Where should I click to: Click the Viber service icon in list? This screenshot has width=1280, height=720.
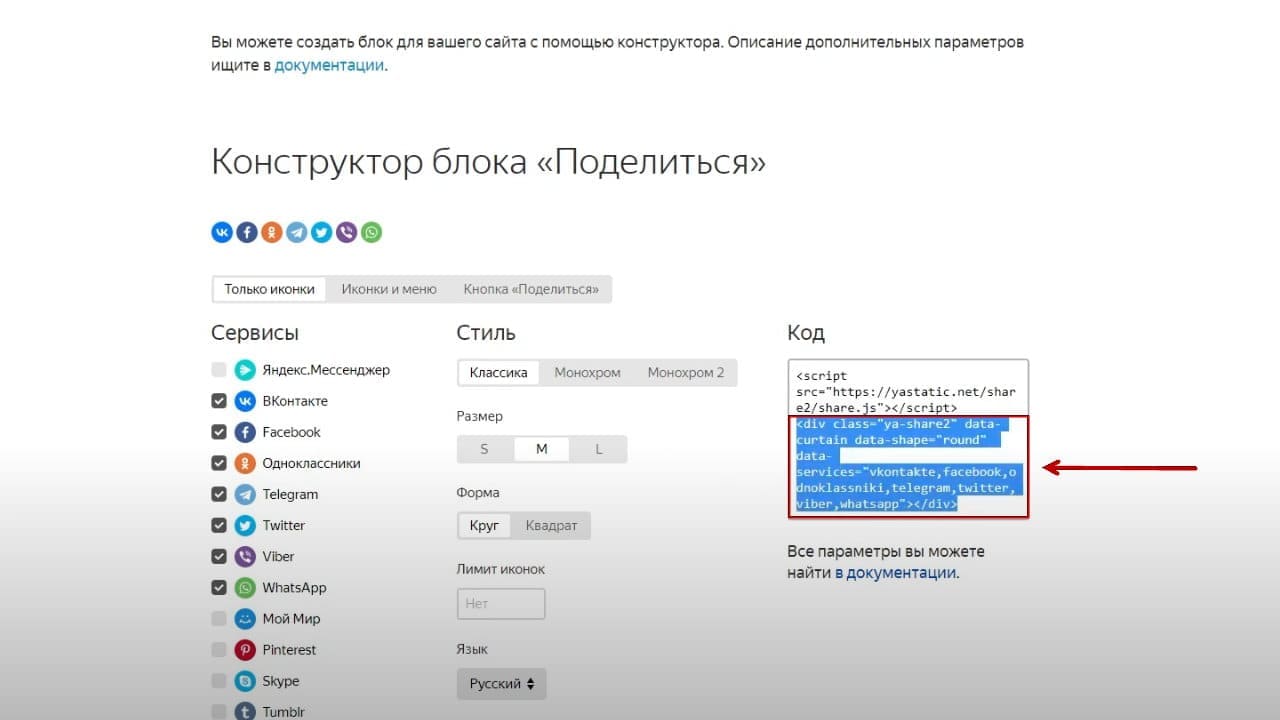pos(245,556)
